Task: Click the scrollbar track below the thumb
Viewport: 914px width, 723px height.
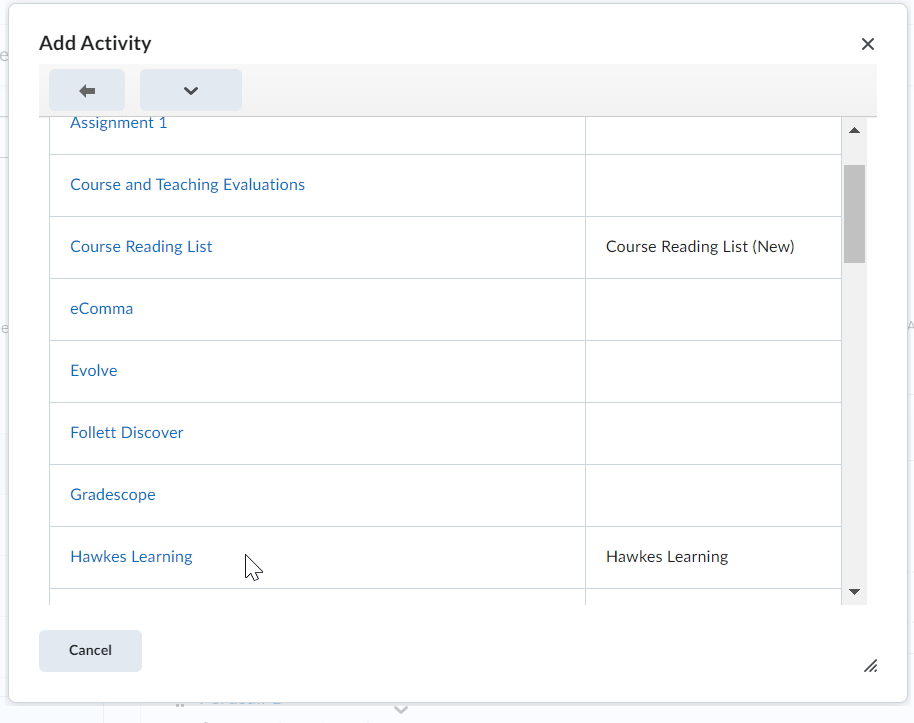Action: click(x=854, y=420)
